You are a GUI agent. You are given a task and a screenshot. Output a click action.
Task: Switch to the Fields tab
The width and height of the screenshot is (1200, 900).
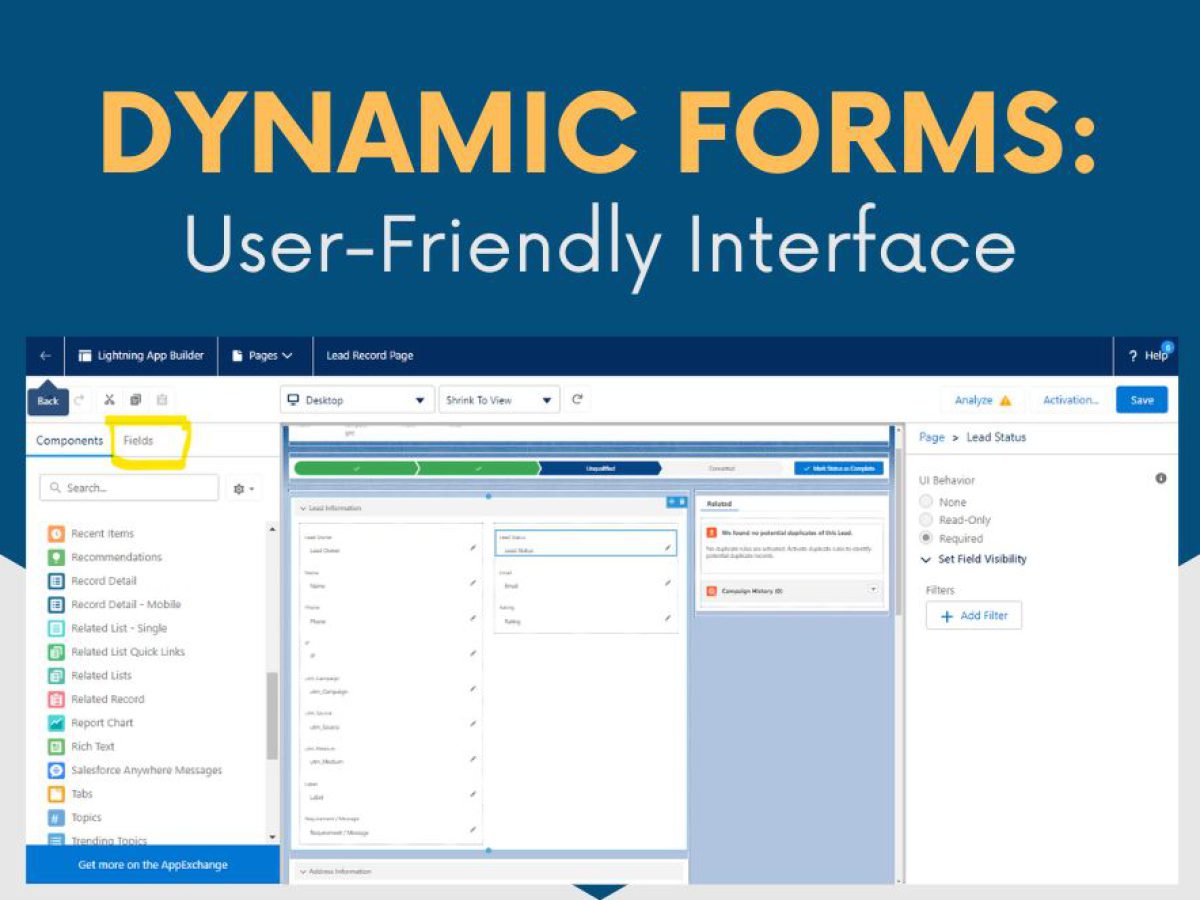click(x=138, y=441)
